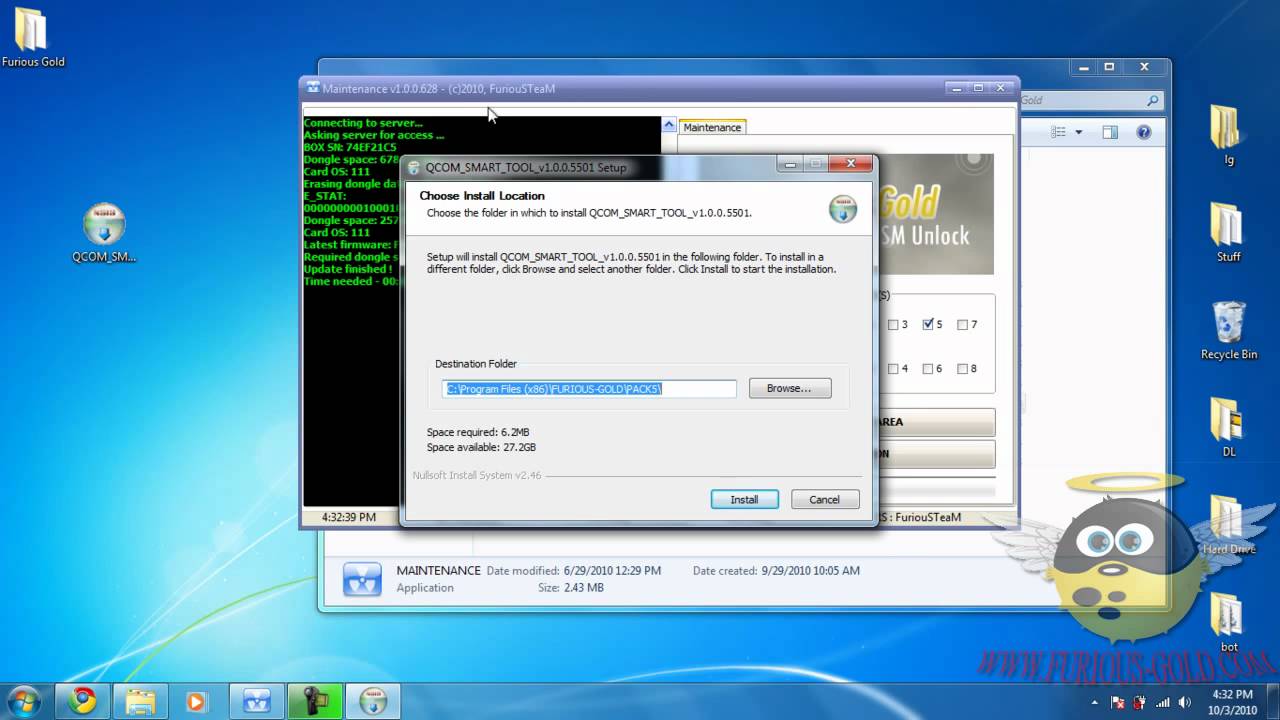Screen dimensions: 1280x720
Task: Click 'Update finished !' log line
Action: 348,268
